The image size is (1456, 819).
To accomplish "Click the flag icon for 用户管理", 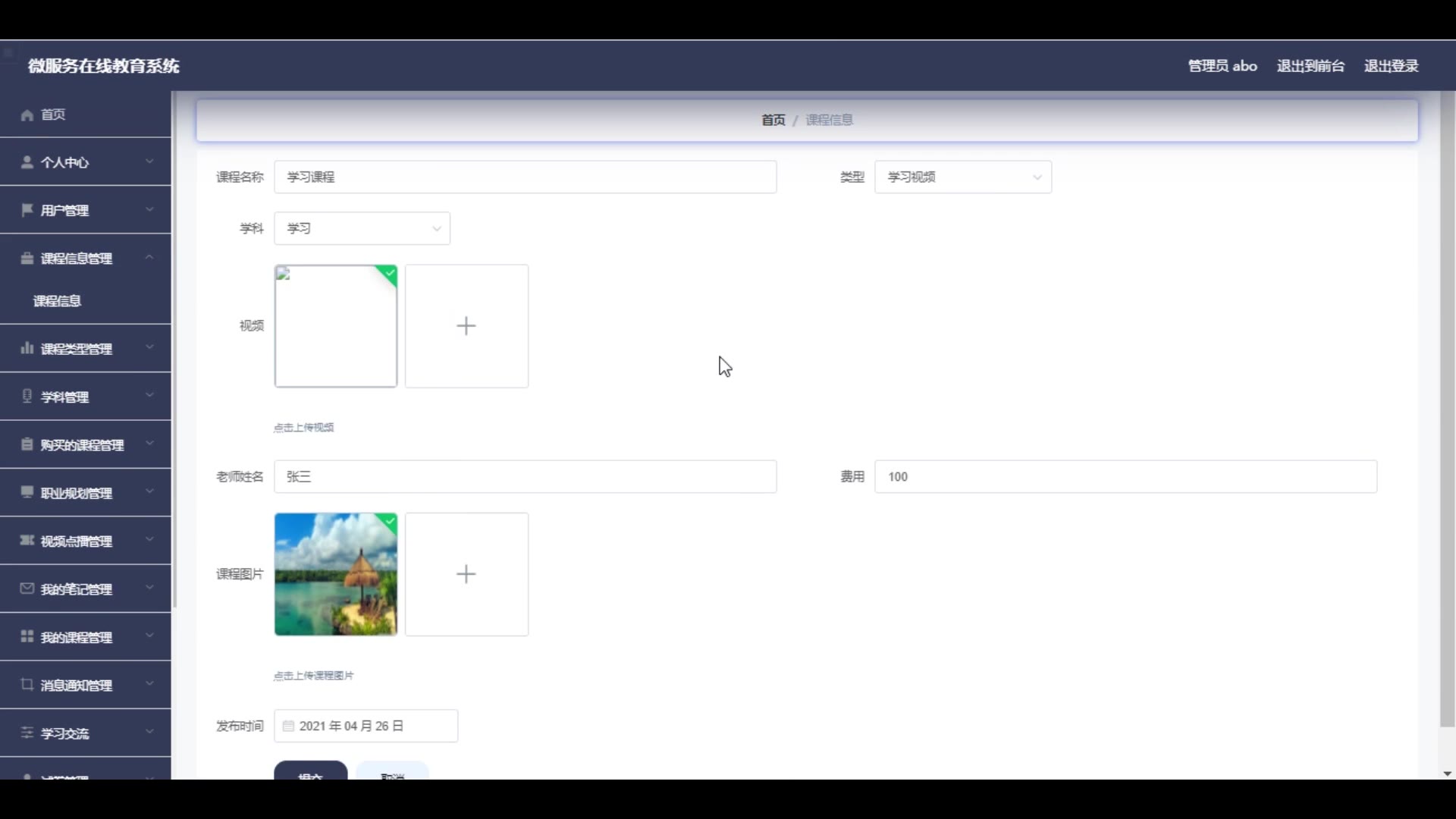I will click(x=27, y=210).
